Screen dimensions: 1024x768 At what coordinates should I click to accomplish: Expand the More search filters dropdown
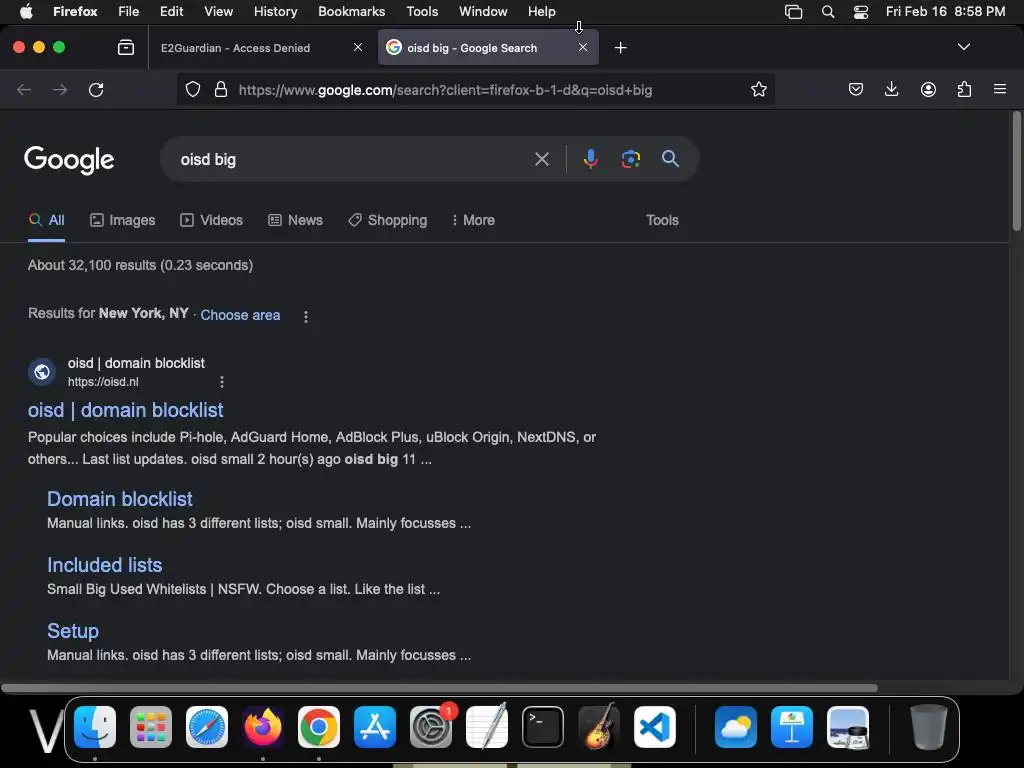[x=473, y=220]
